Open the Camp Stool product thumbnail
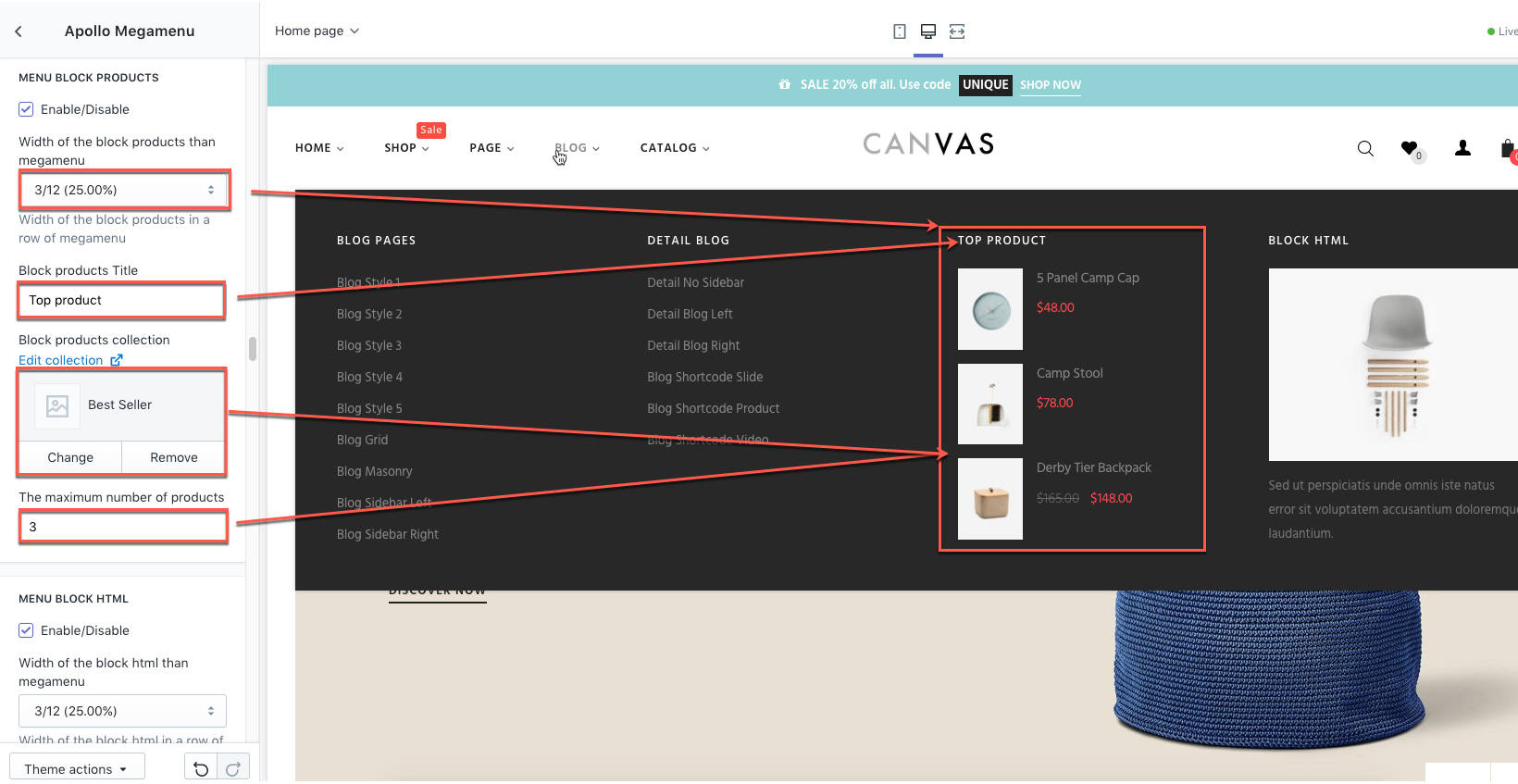 point(990,404)
